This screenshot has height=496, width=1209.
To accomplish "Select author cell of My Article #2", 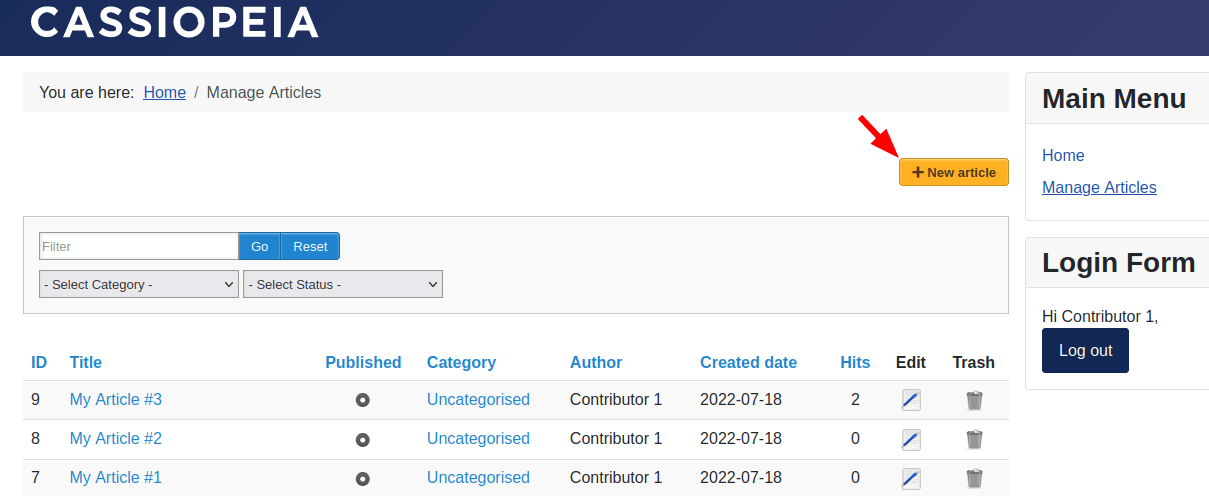I will [x=616, y=438].
